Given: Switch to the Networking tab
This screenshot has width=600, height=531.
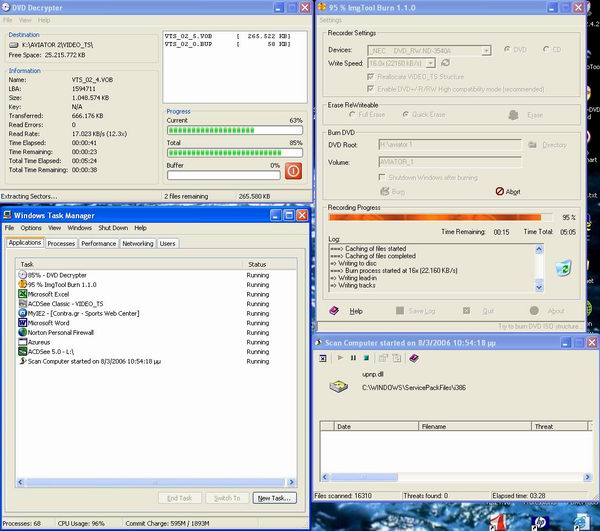Looking at the screenshot, I should point(138,243).
